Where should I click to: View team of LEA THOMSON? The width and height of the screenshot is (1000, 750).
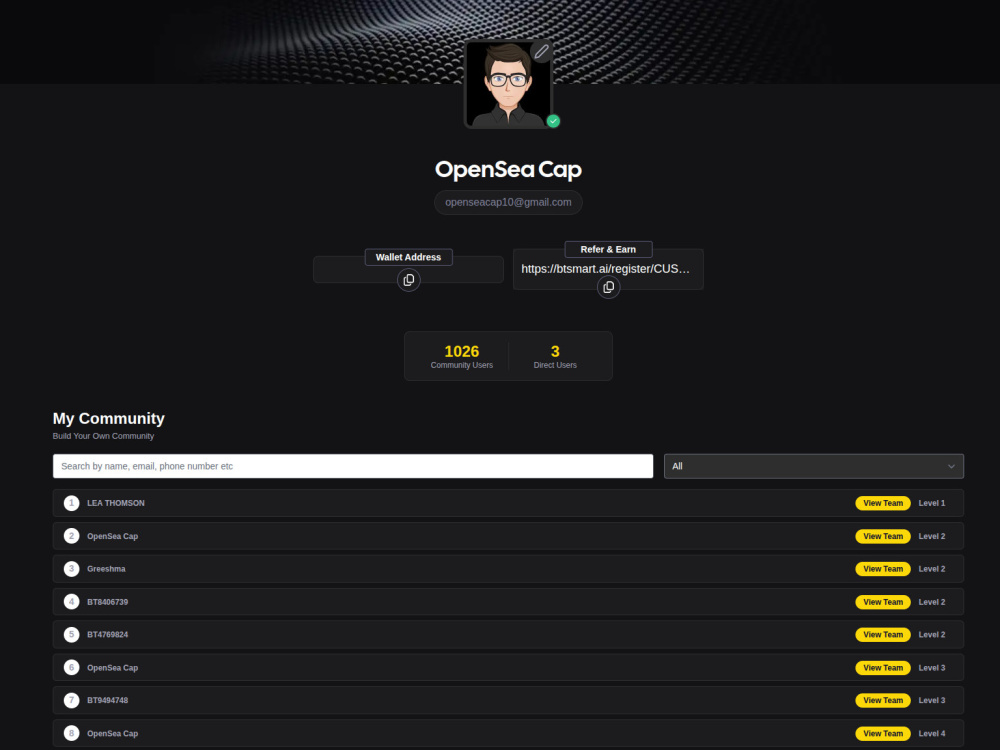pos(883,503)
